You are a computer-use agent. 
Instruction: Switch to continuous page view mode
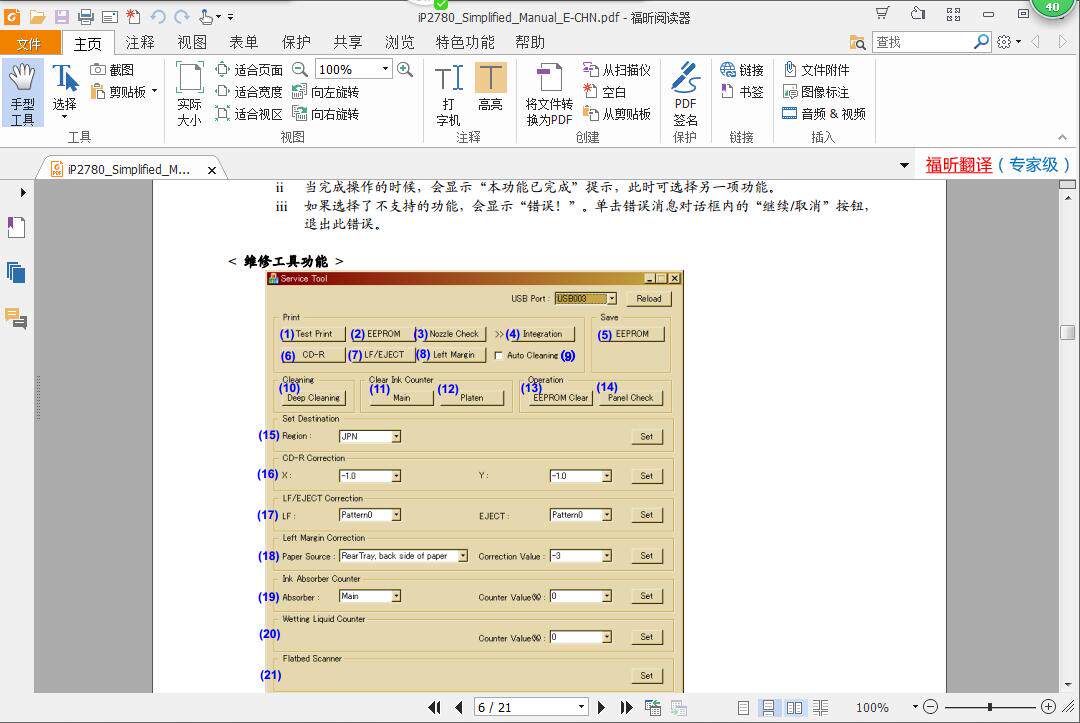768,707
